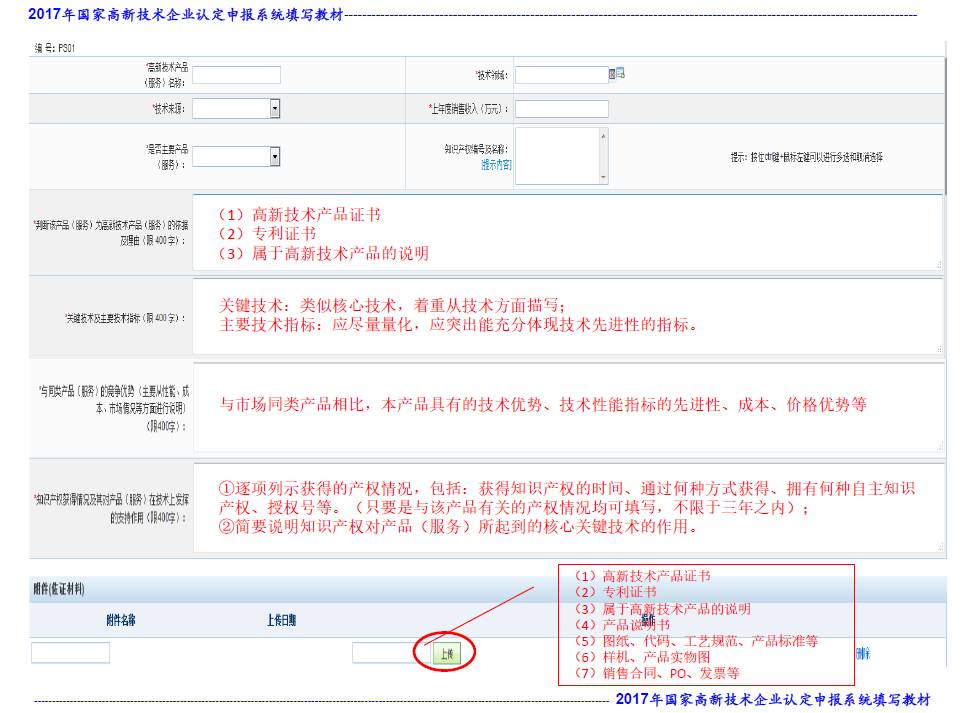964x713 pixels.
Task: Click the 竞争优势 description text area
Action: coord(566,406)
